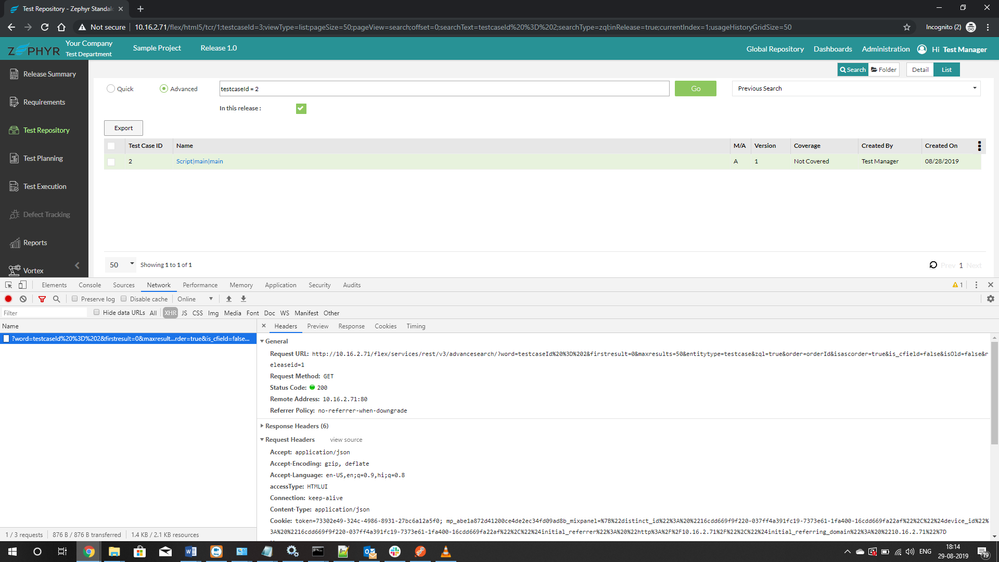Uncheck the 'In this release' checkbox

point(301,108)
